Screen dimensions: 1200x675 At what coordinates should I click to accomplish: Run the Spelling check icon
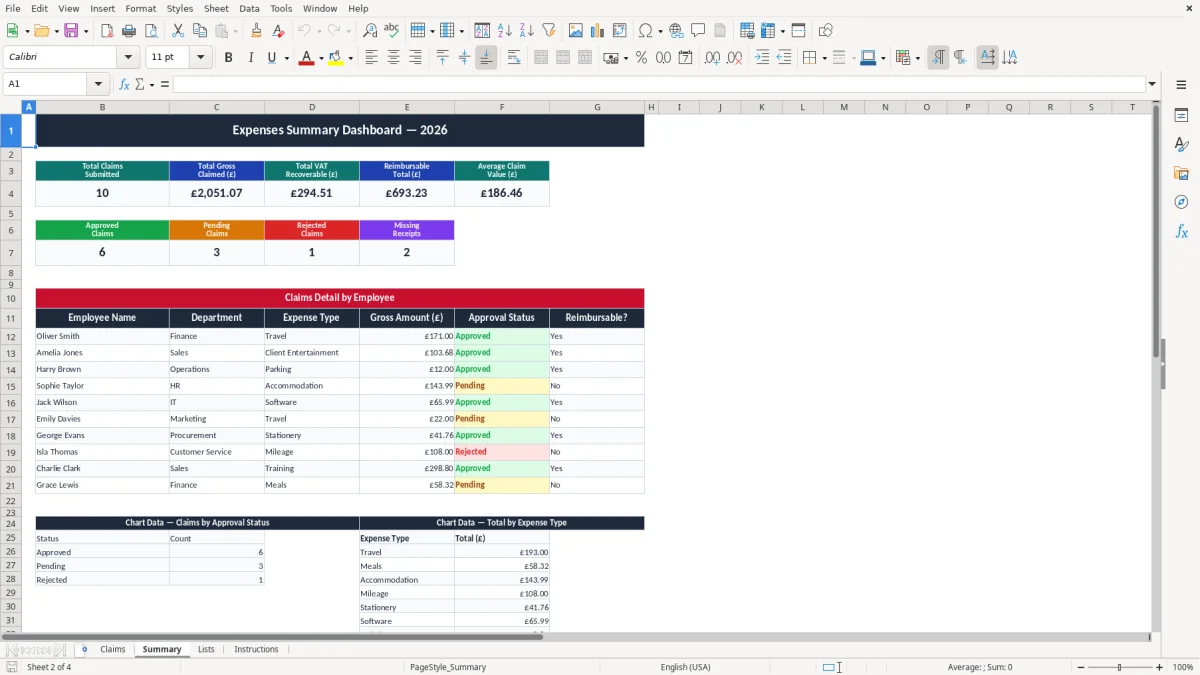(391, 31)
